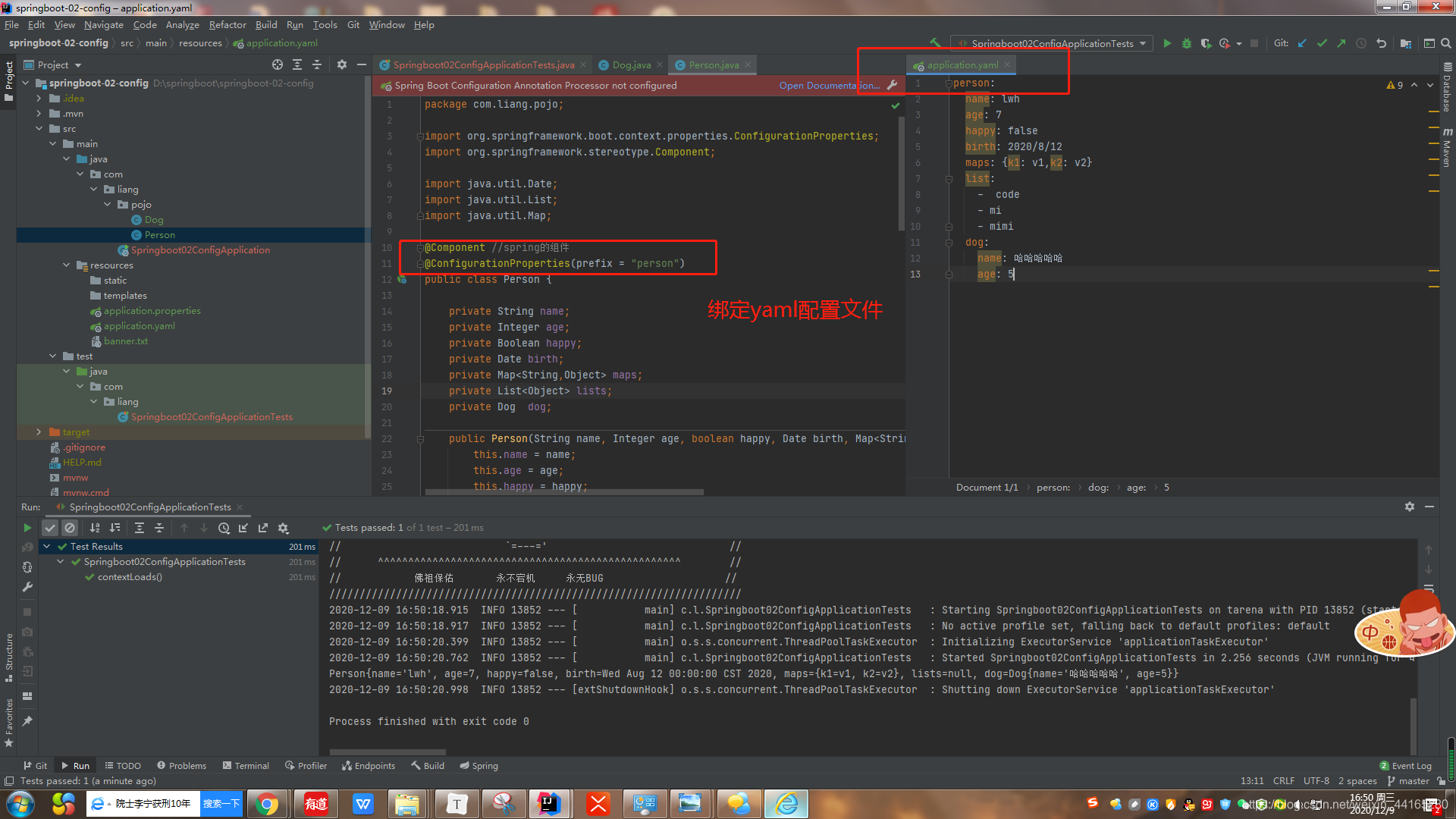This screenshot has width=1456, height=819.
Task: Open test history clock icon
Action: (x=224, y=528)
